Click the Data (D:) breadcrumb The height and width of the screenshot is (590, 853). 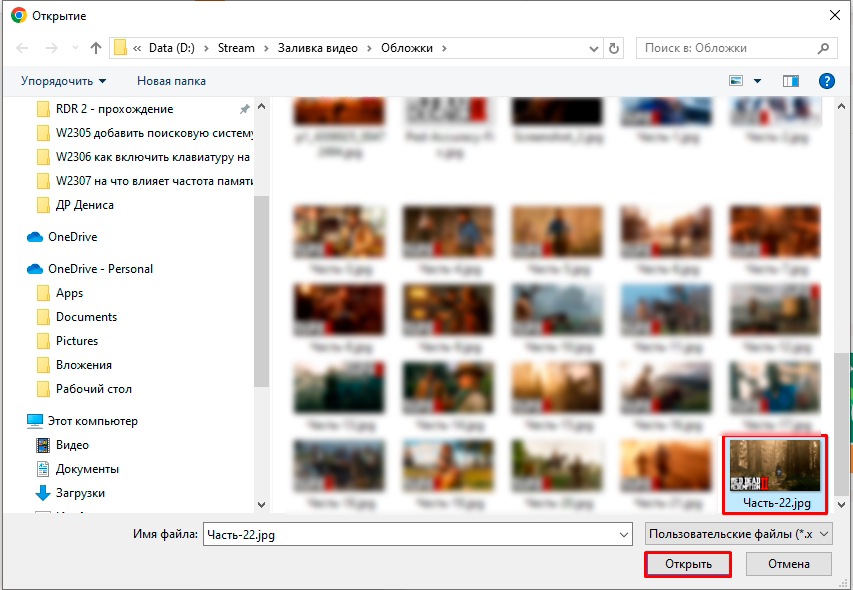(171, 48)
